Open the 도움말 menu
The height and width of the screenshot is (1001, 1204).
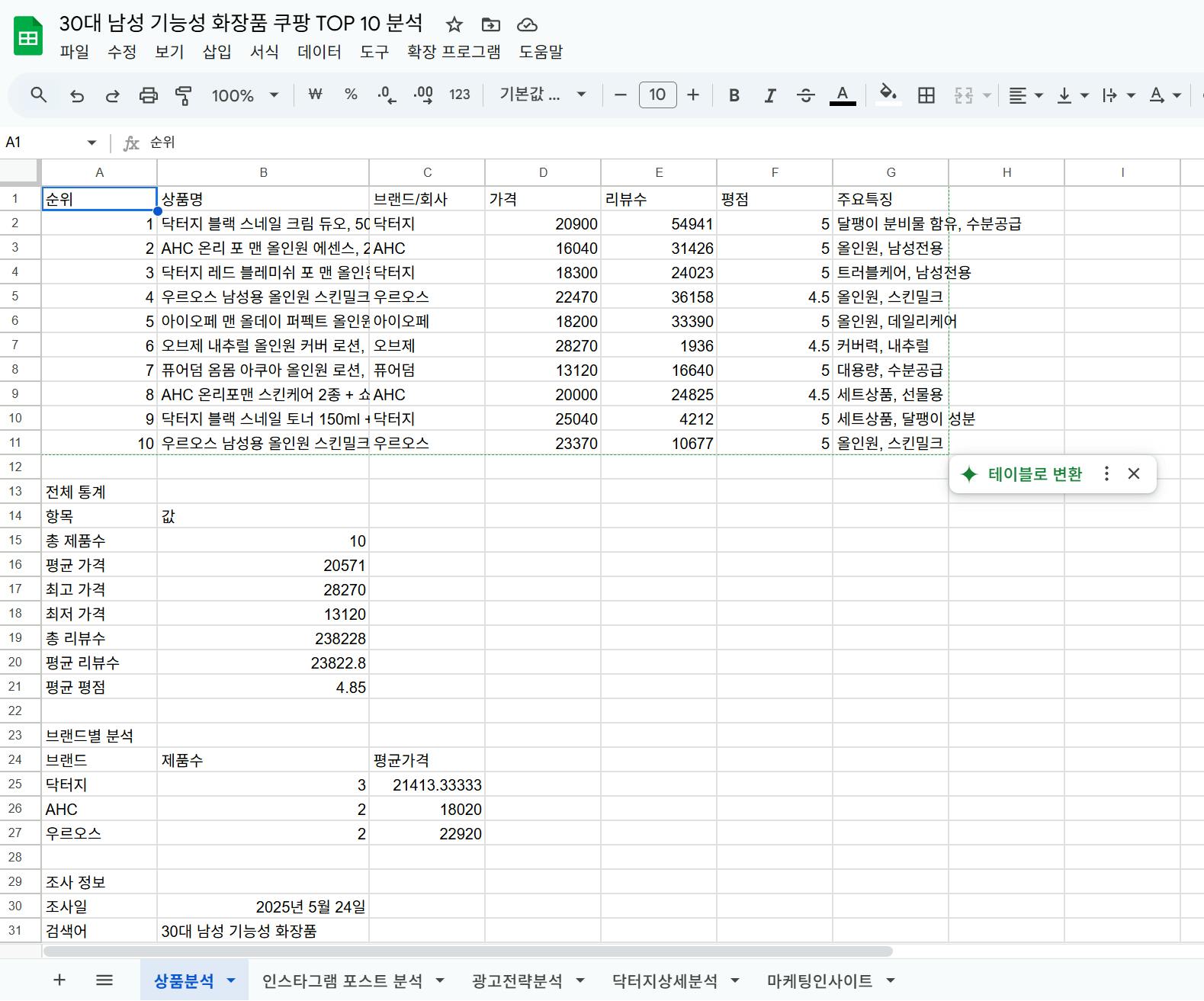click(x=541, y=52)
